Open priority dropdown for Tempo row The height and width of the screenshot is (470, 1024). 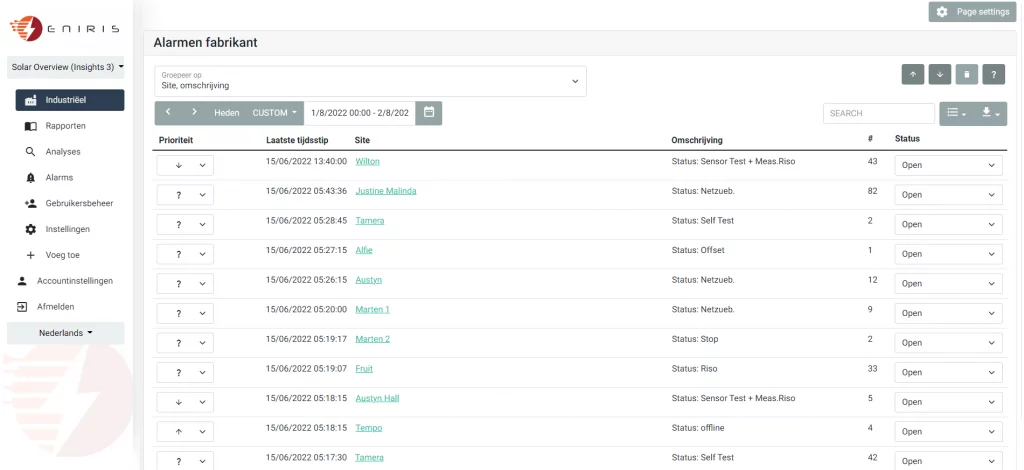pos(185,431)
